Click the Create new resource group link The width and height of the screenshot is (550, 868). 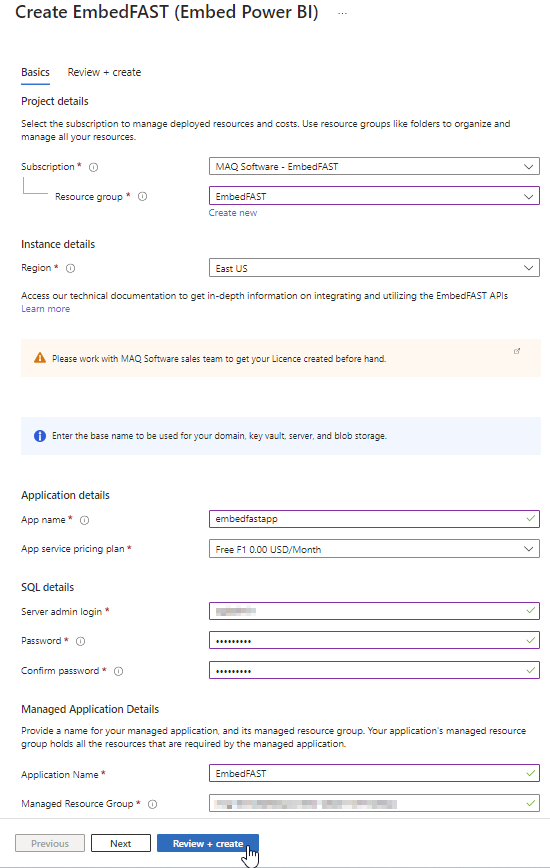point(233,213)
